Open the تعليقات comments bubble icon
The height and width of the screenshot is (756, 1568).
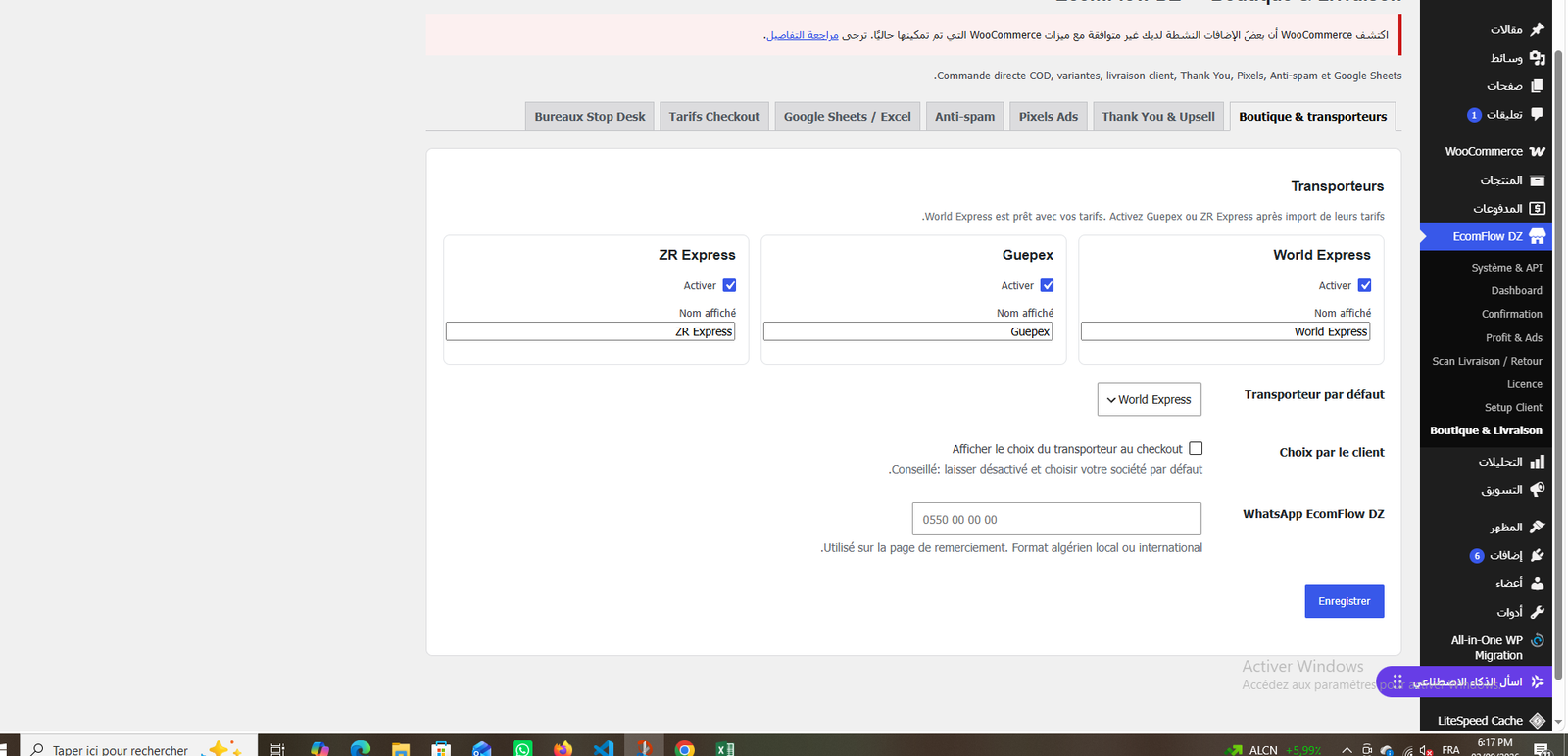[1537, 115]
